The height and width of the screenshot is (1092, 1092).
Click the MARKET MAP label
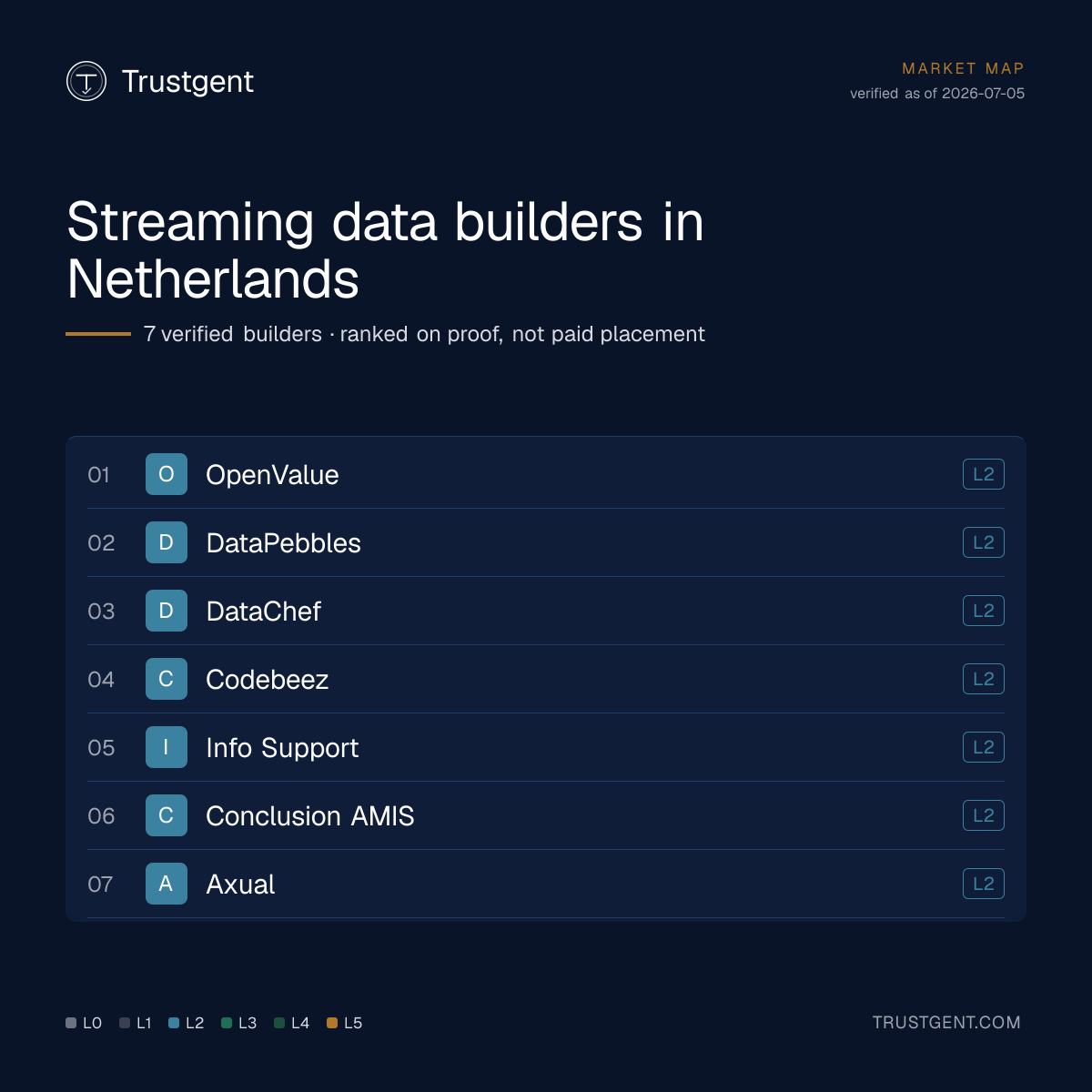tap(963, 68)
